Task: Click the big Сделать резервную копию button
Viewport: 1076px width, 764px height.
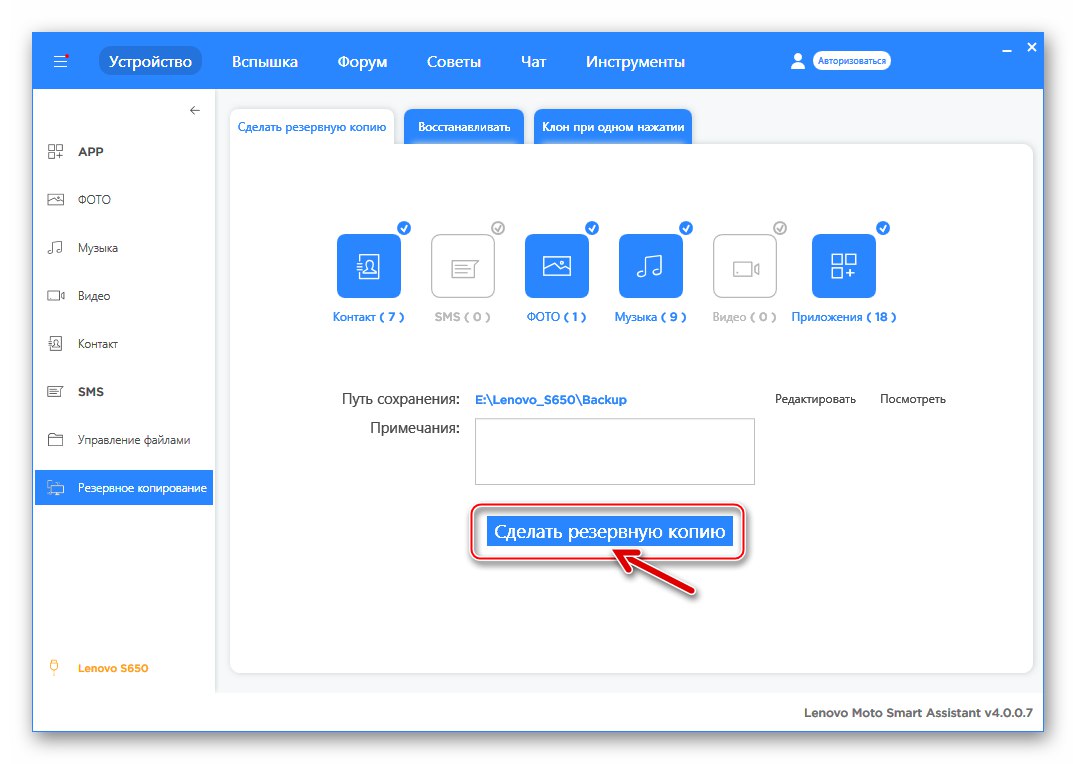Action: [x=609, y=532]
